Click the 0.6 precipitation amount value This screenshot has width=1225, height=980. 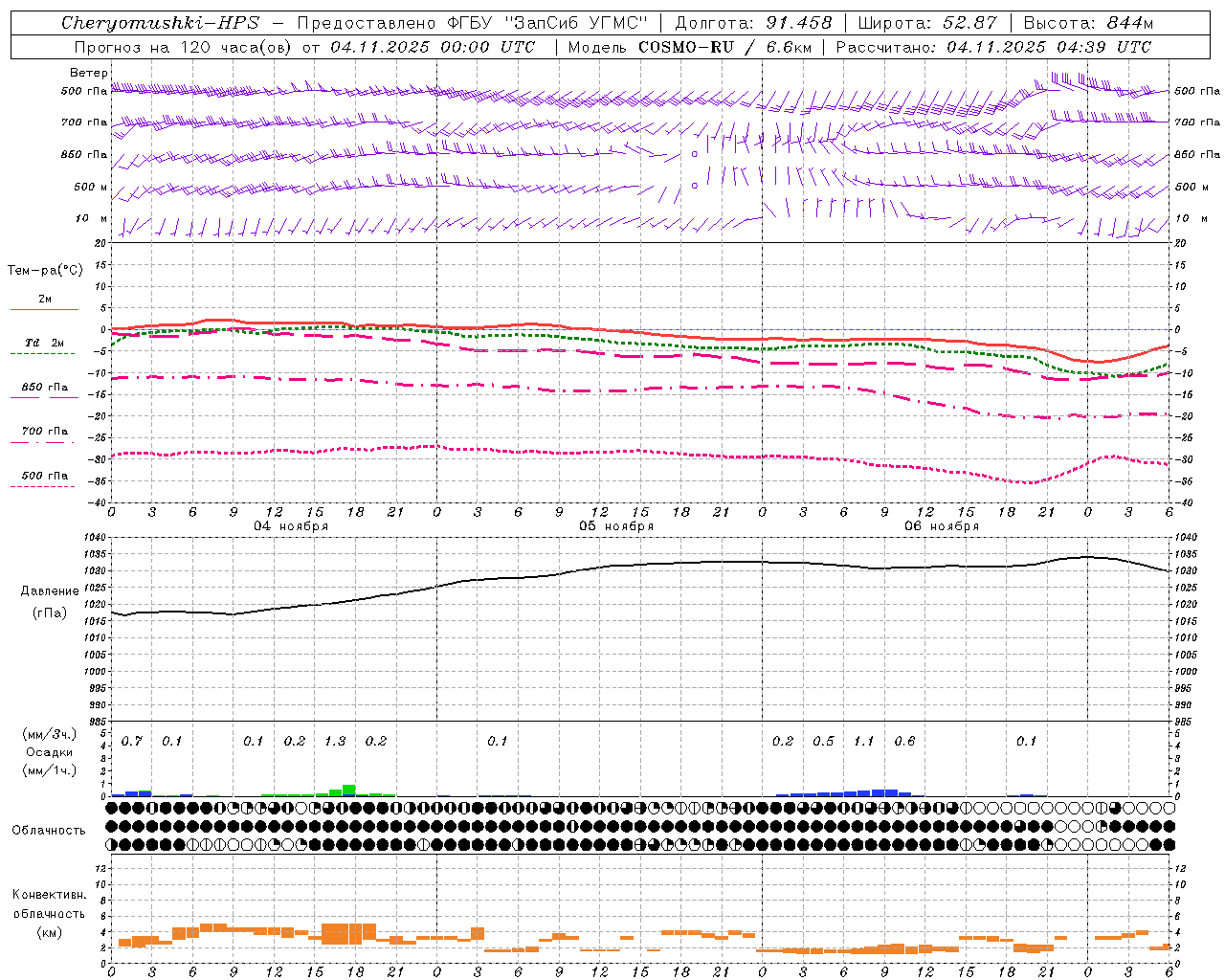(904, 741)
